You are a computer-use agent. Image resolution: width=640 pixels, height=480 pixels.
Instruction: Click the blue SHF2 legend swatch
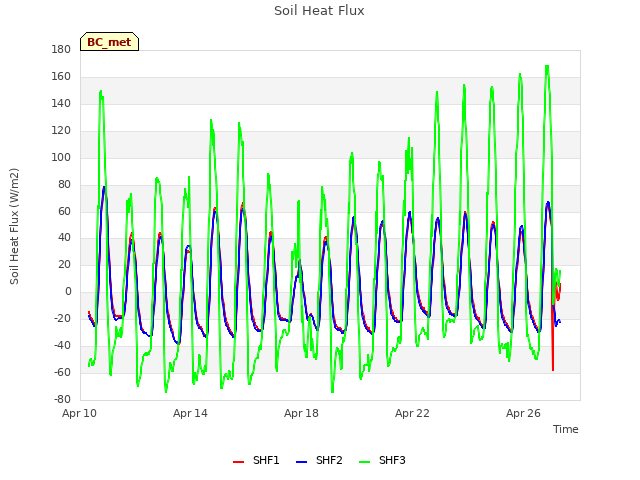(301, 462)
